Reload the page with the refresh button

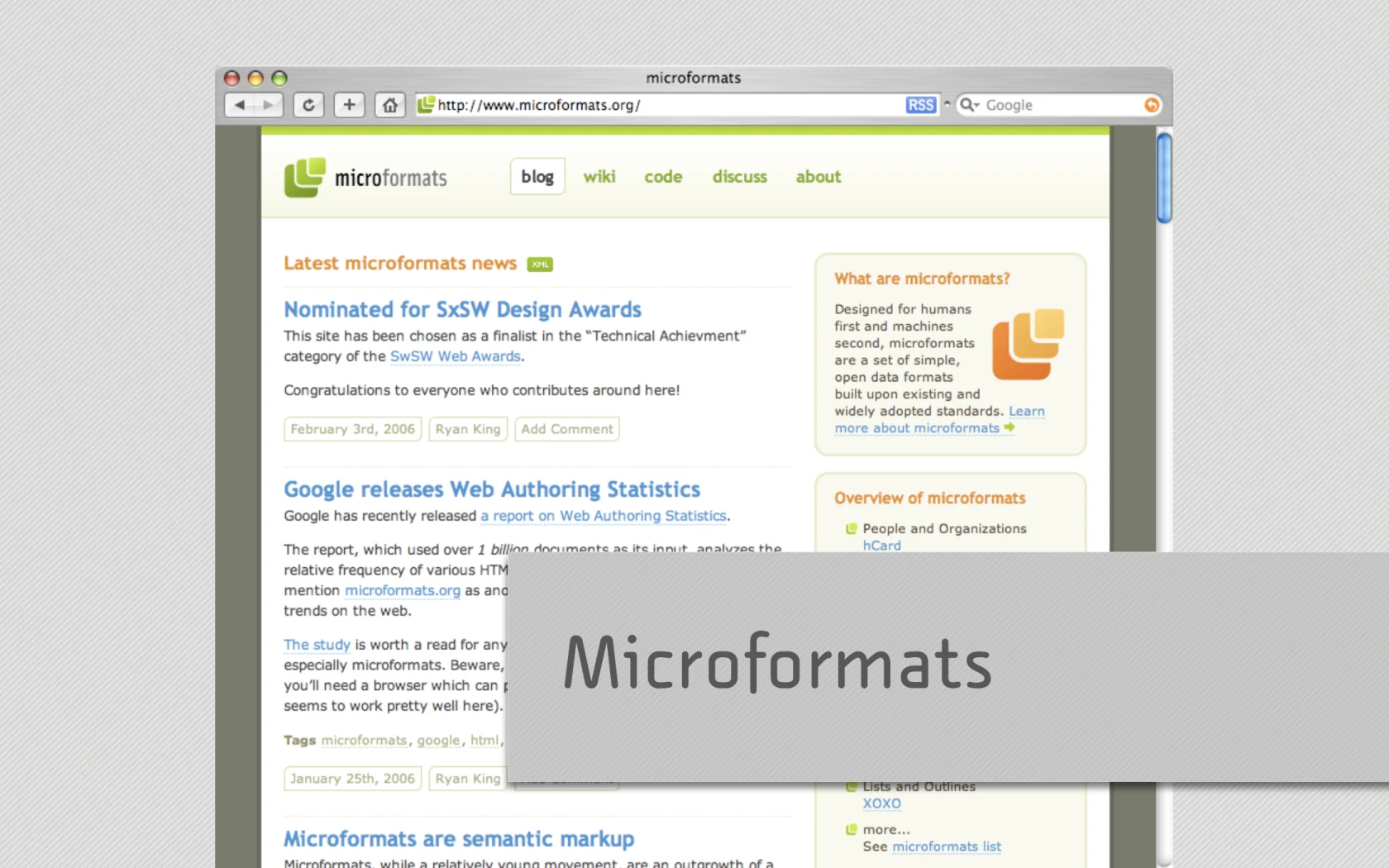(308, 105)
